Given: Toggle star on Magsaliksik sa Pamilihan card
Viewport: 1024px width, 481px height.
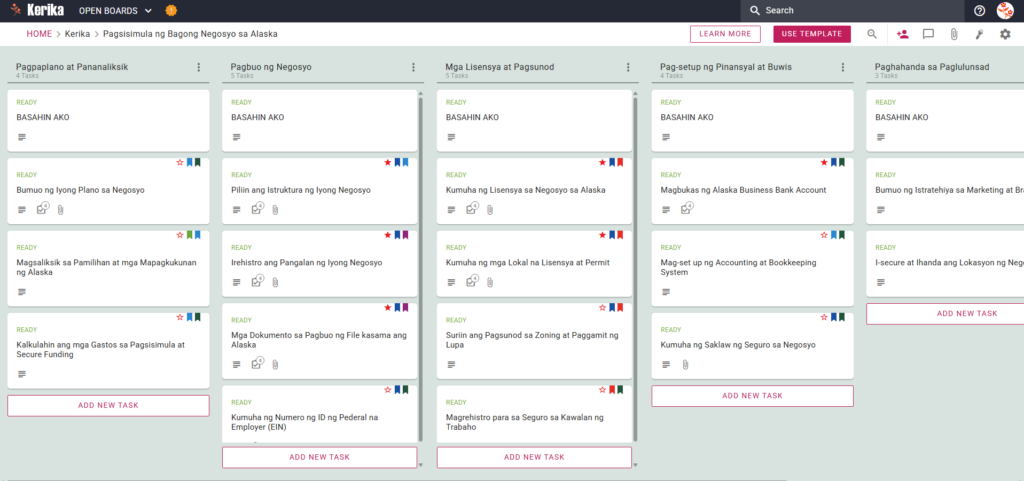Looking at the screenshot, I should [180, 234].
